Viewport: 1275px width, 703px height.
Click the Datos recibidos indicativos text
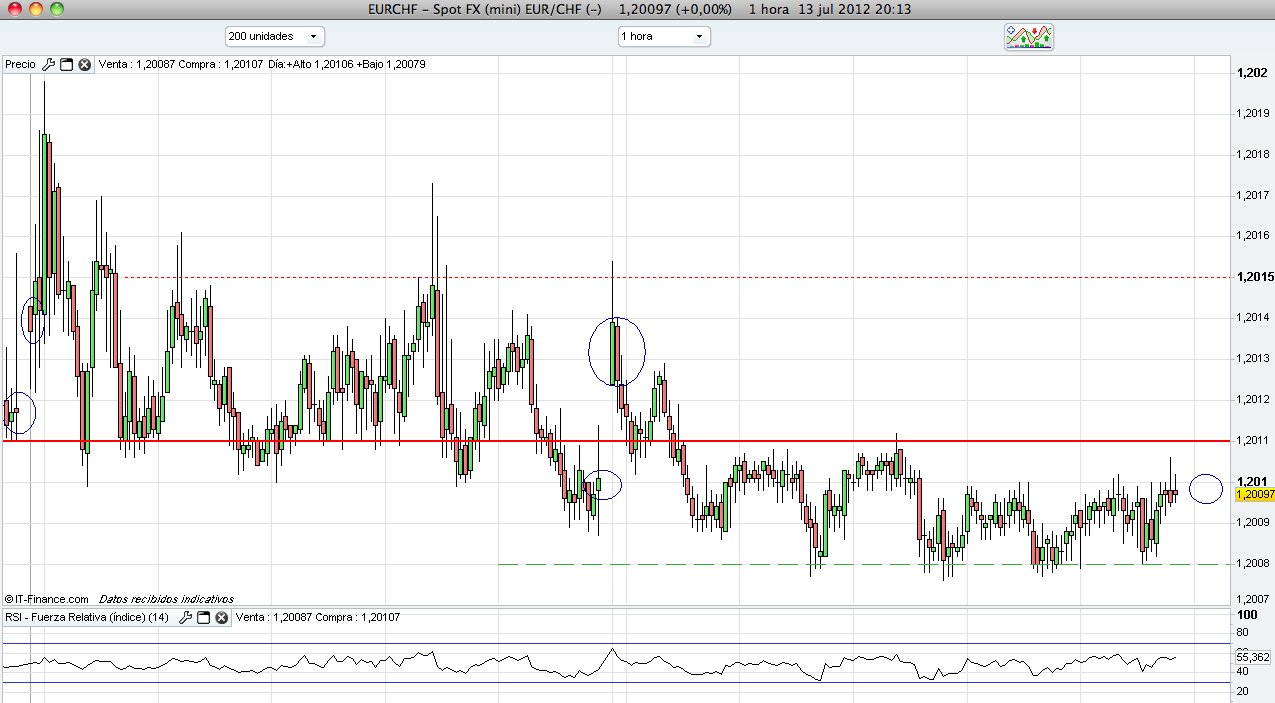pos(166,599)
